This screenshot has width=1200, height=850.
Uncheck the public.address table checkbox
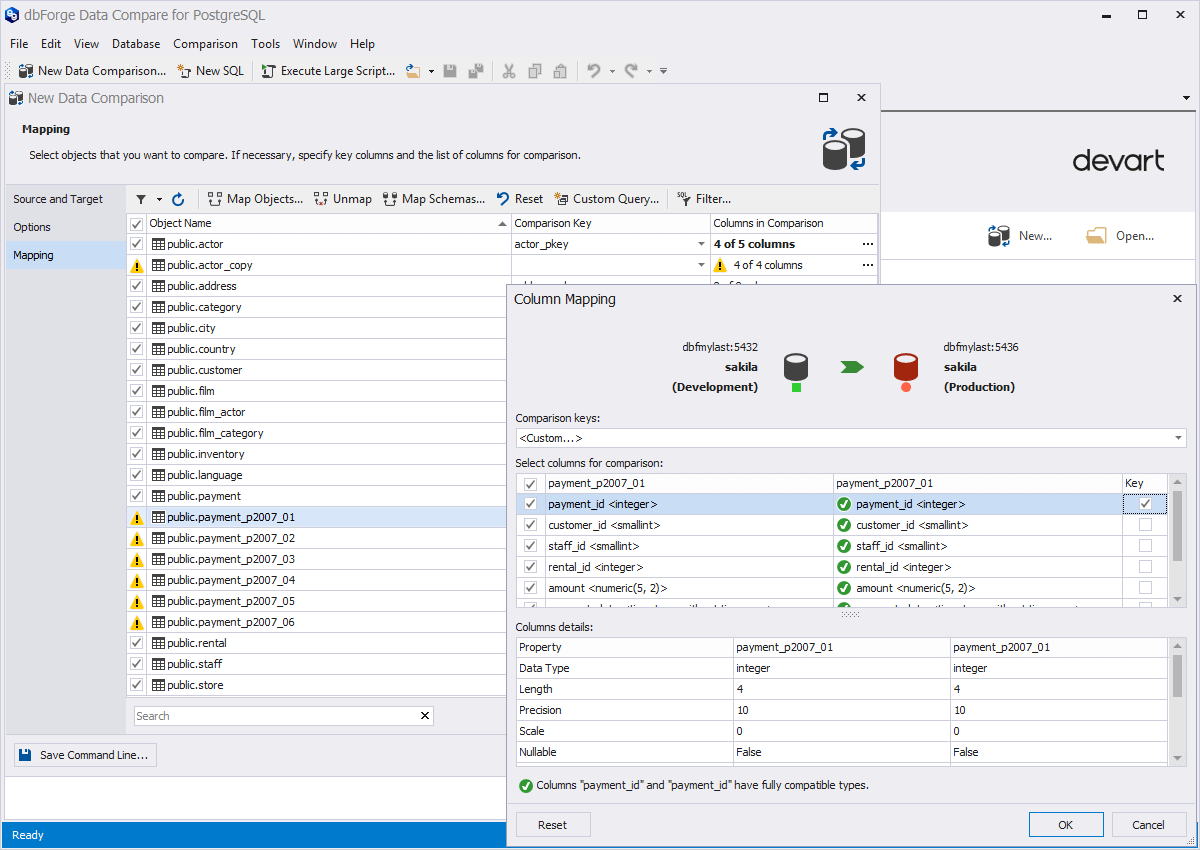coord(137,286)
